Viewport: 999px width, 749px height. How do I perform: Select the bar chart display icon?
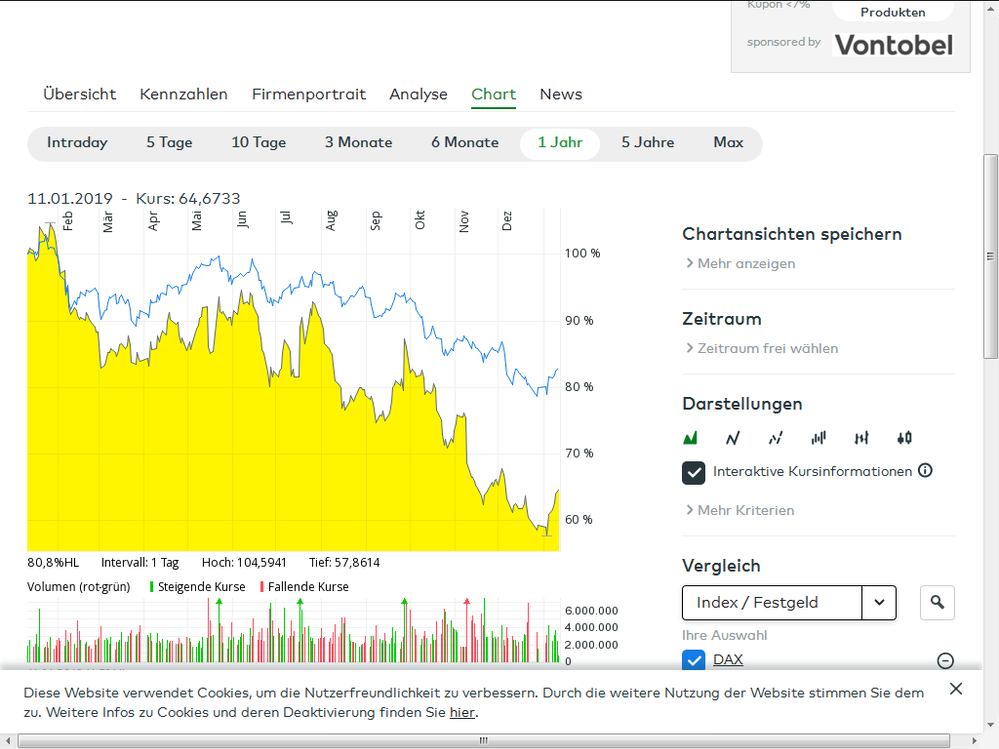pos(818,437)
